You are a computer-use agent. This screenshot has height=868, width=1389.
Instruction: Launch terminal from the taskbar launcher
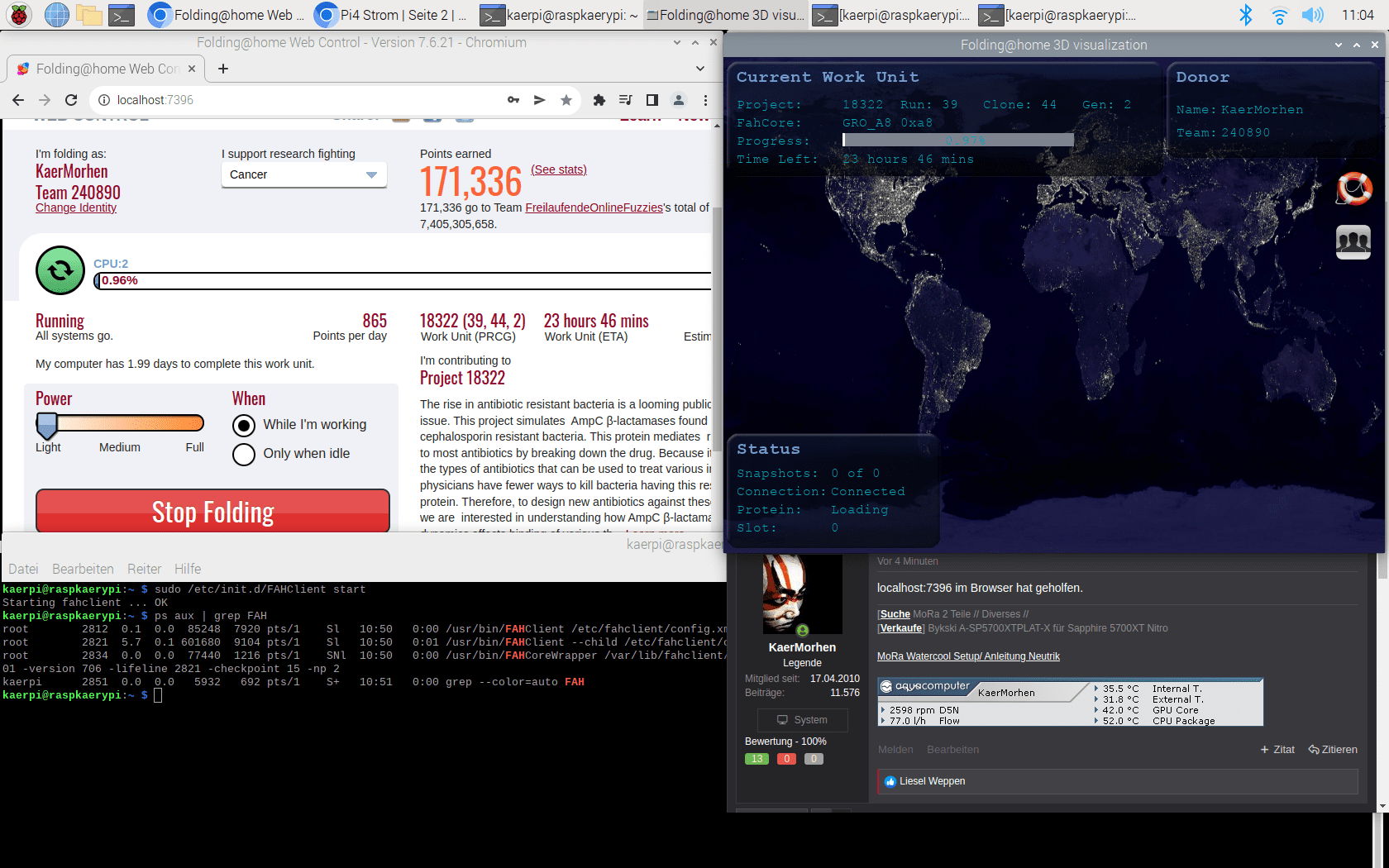[122, 14]
